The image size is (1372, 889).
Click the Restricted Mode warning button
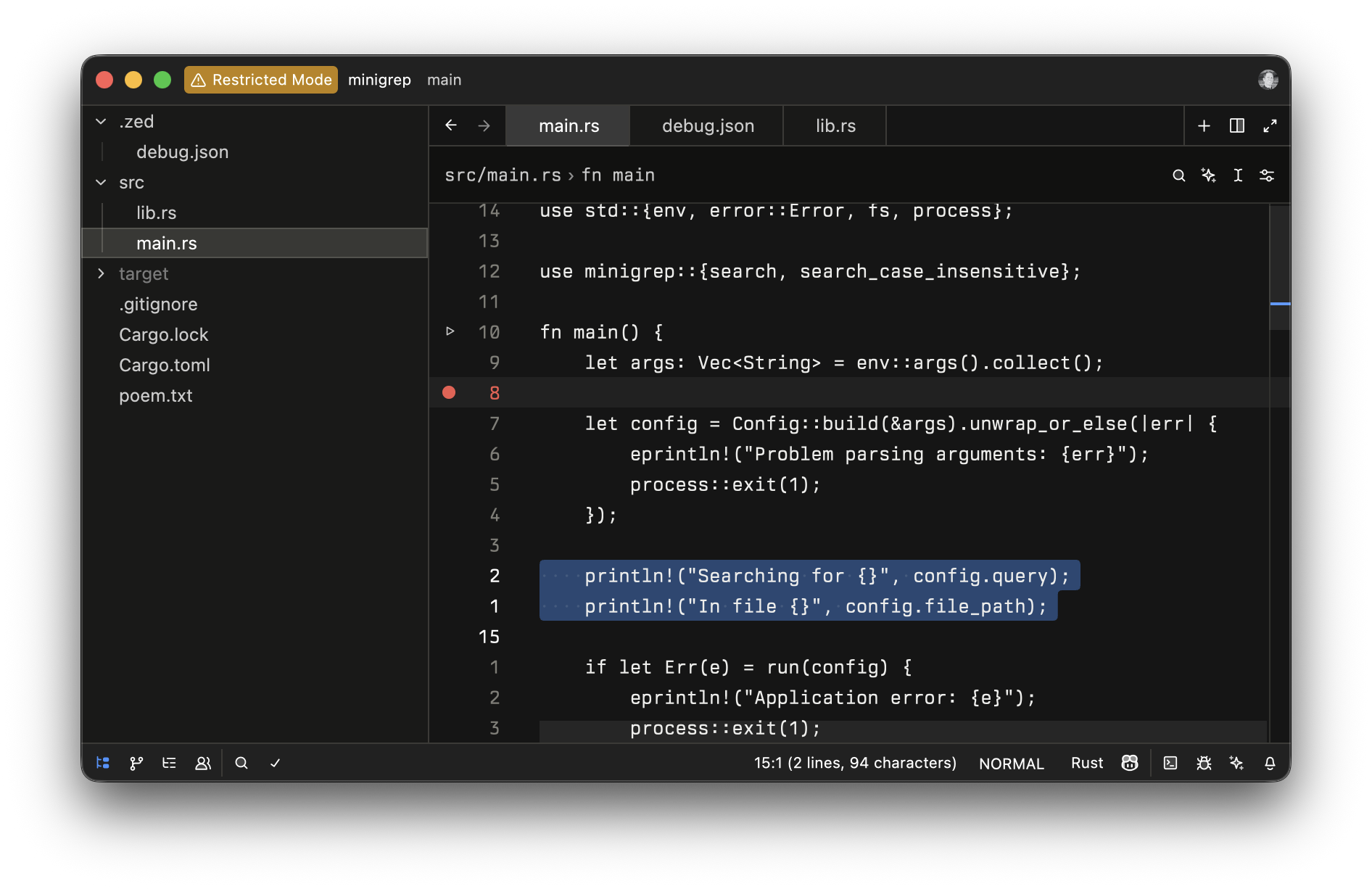pyautogui.click(x=261, y=80)
